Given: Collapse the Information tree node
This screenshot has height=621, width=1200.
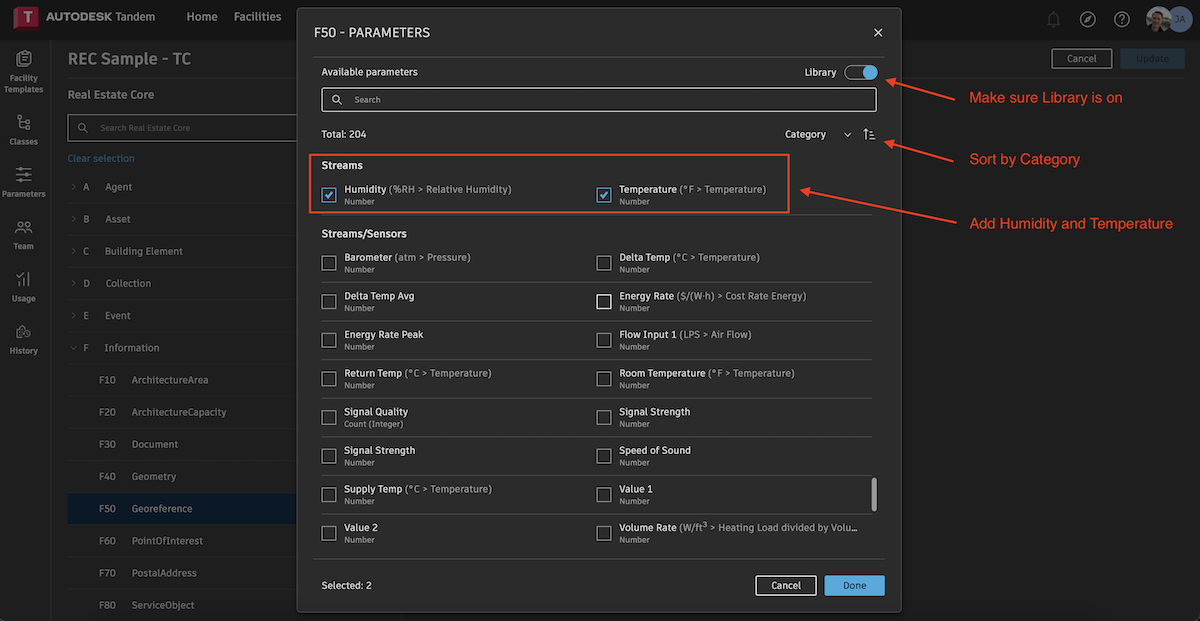Looking at the screenshot, I should pyautogui.click(x=74, y=348).
